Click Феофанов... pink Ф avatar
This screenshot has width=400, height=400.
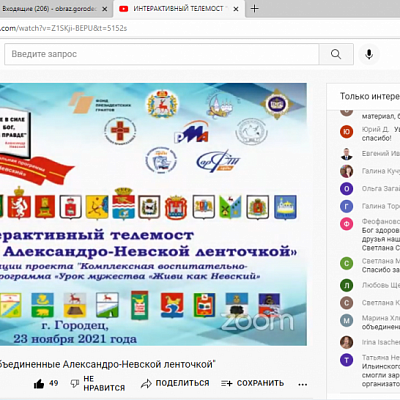(346, 224)
